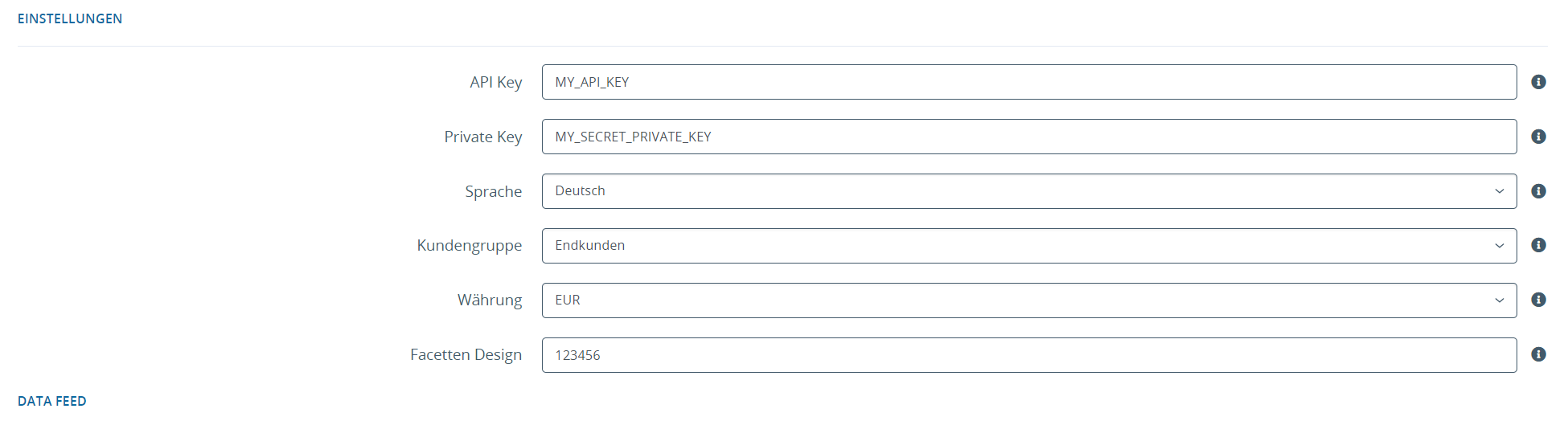Click the EINSTELLUNGEN section heading

coord(70,18)
